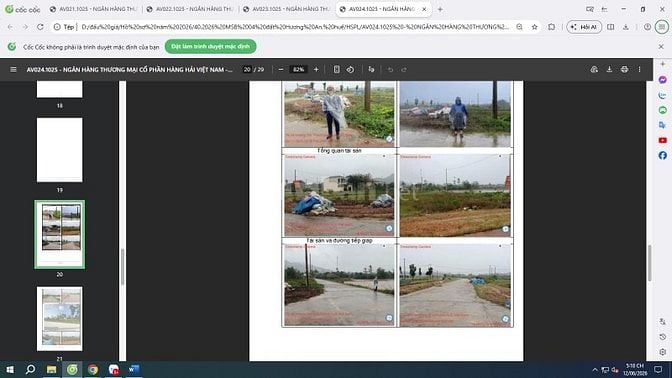Print the PDF document
This screenshot has height=378, width=672.
pyautogui.click(x=624, y=69)
